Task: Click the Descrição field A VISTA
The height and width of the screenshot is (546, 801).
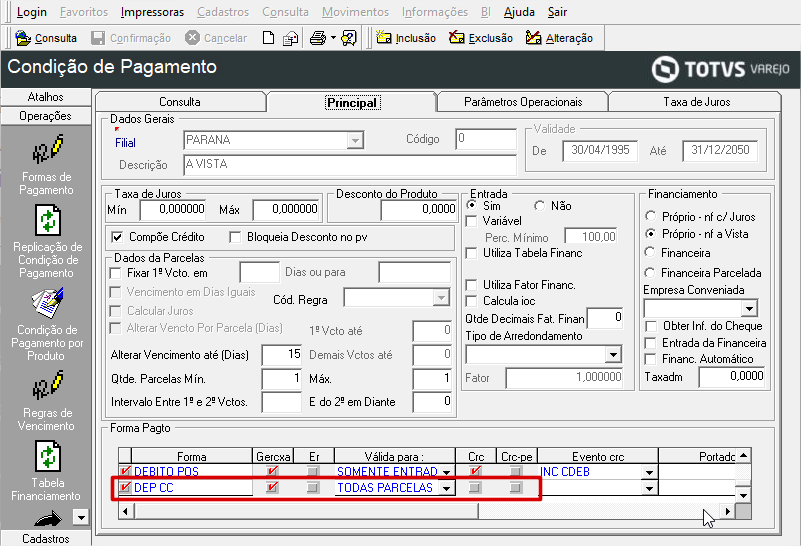Action: pos(350,164)
